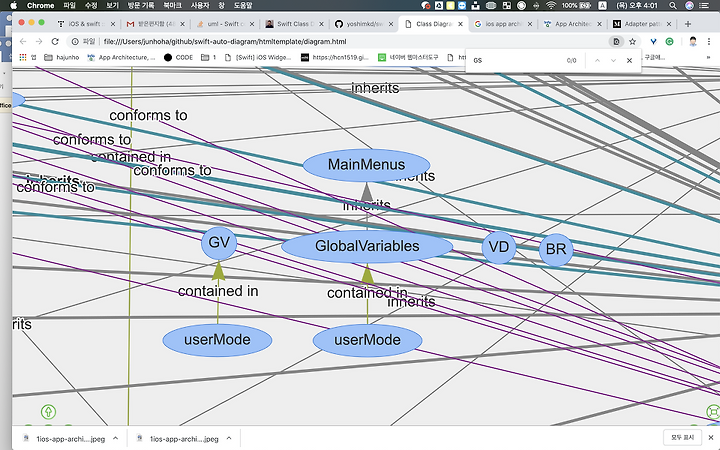Show hidden bookmarks via the overflow chevron
Viewport: 720px width, 450px height.
click(x=708, y=57)
